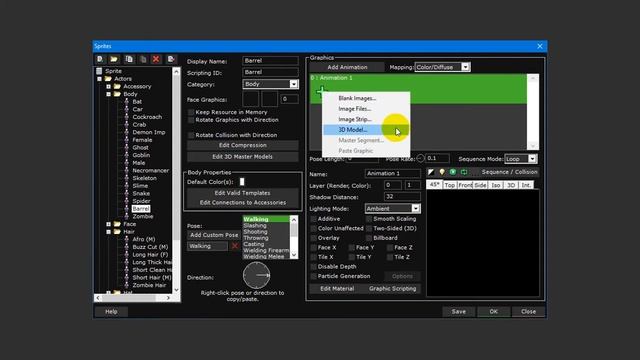
Task: Click the Shadow Distance input field
Action: coord(402,197)
